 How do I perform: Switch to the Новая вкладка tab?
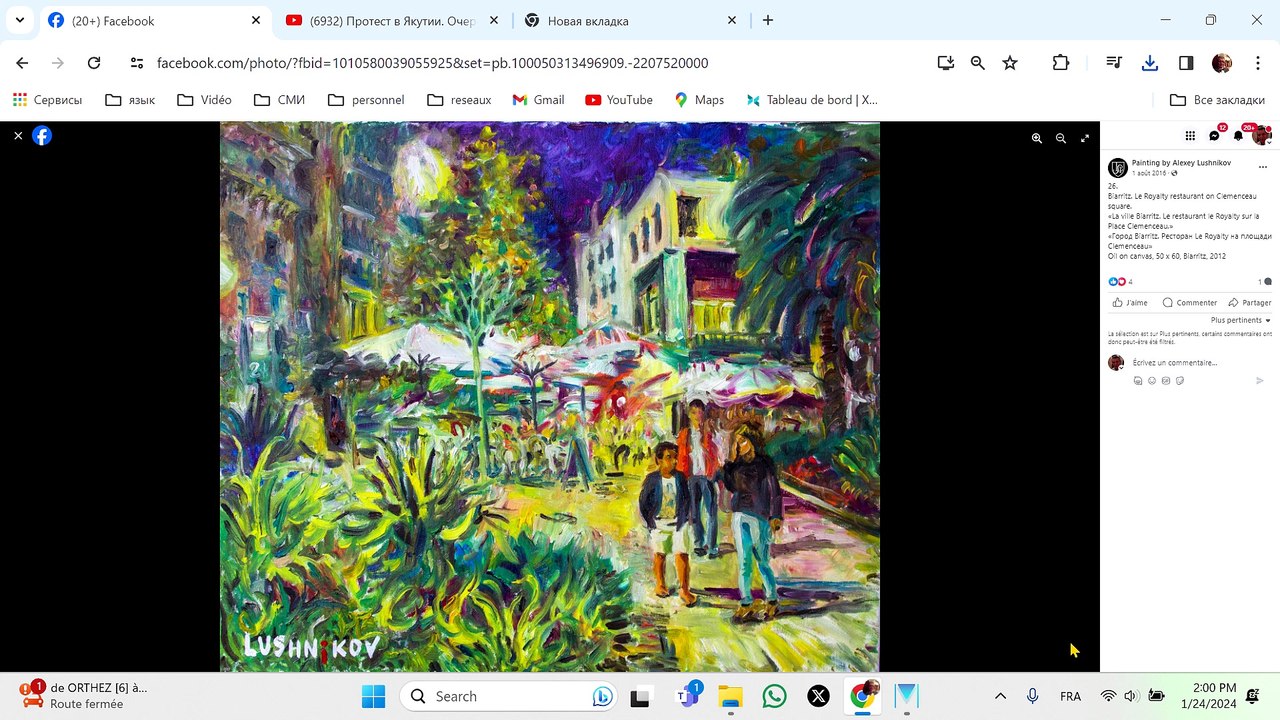(630, 20)
